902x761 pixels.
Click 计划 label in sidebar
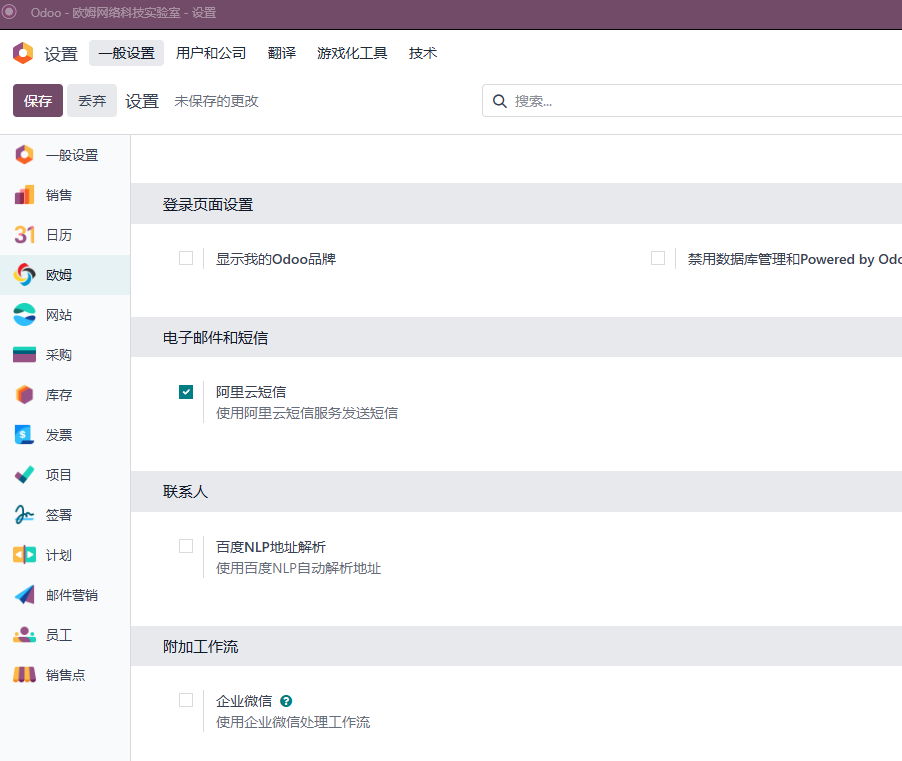point(59,555)
